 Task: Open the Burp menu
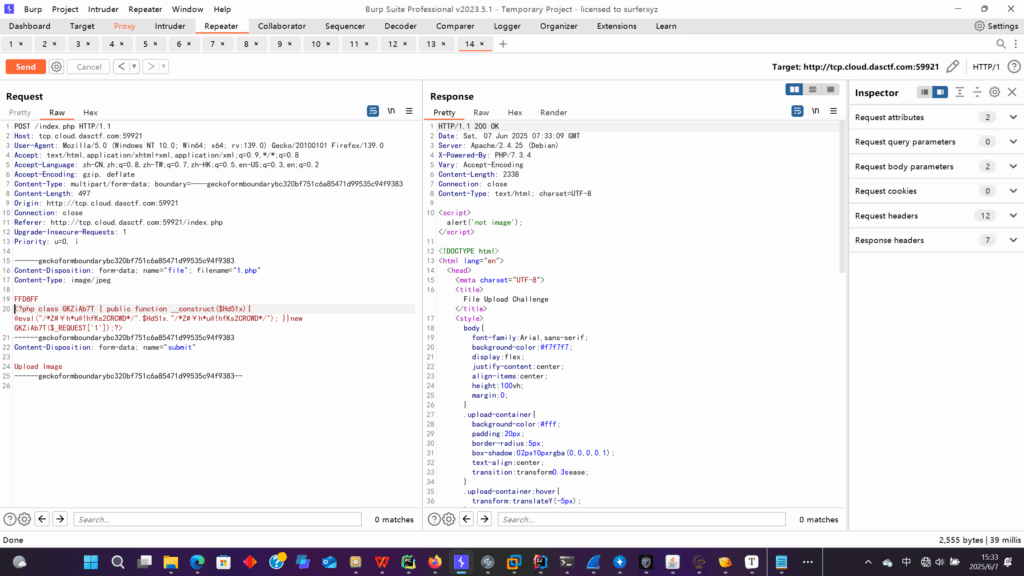(33, 9)
